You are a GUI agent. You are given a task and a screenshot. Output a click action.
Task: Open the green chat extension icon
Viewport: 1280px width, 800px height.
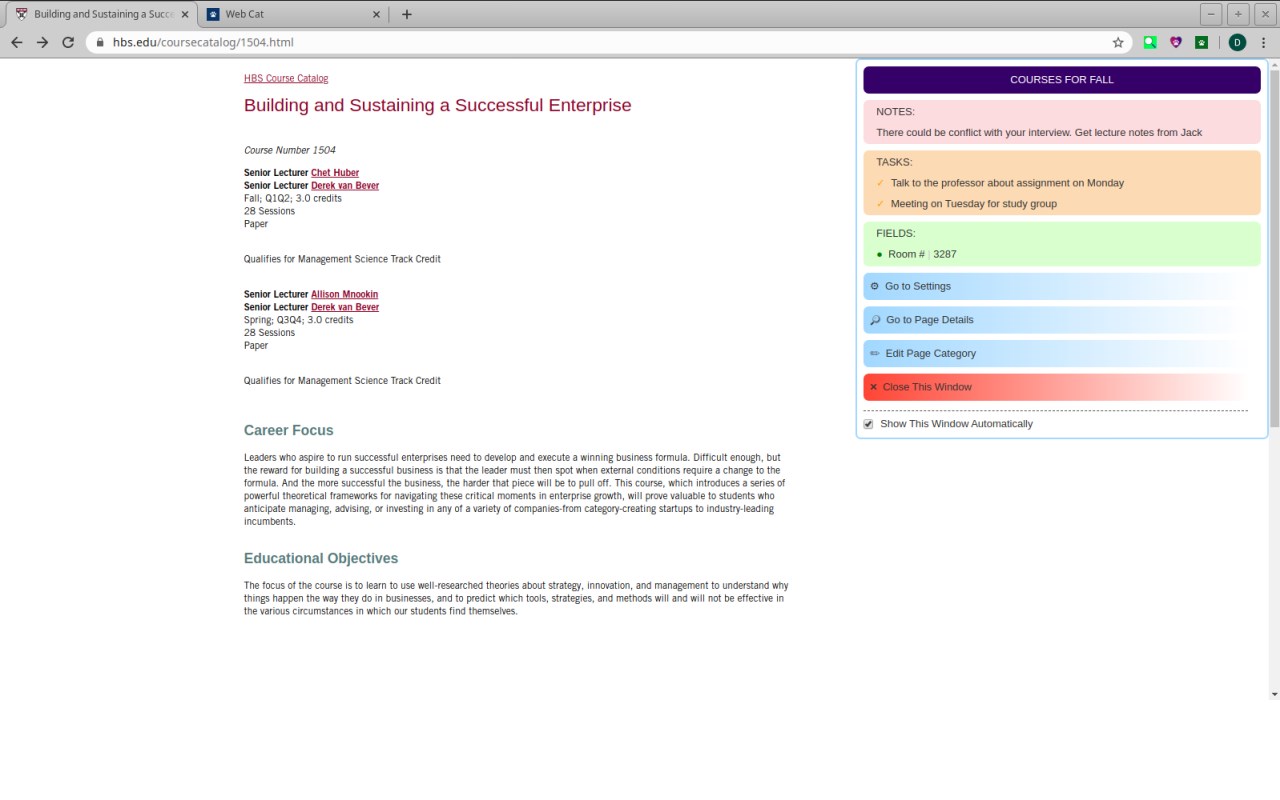tap(1150, 42)
